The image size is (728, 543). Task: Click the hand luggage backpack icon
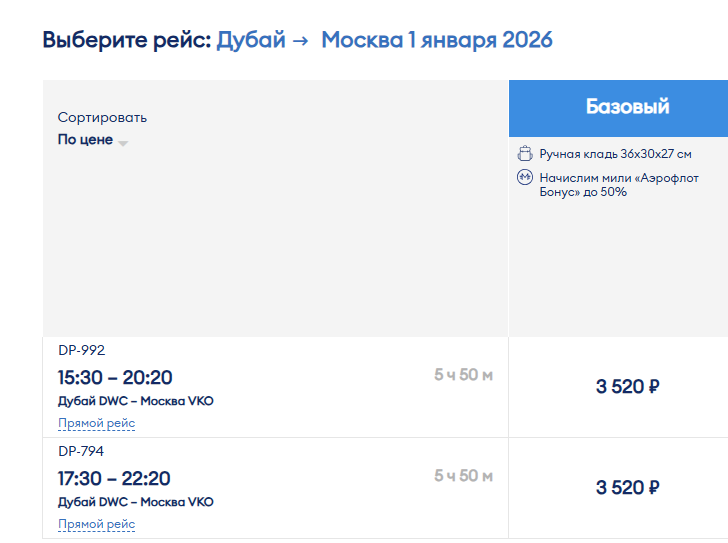point(525,154)
